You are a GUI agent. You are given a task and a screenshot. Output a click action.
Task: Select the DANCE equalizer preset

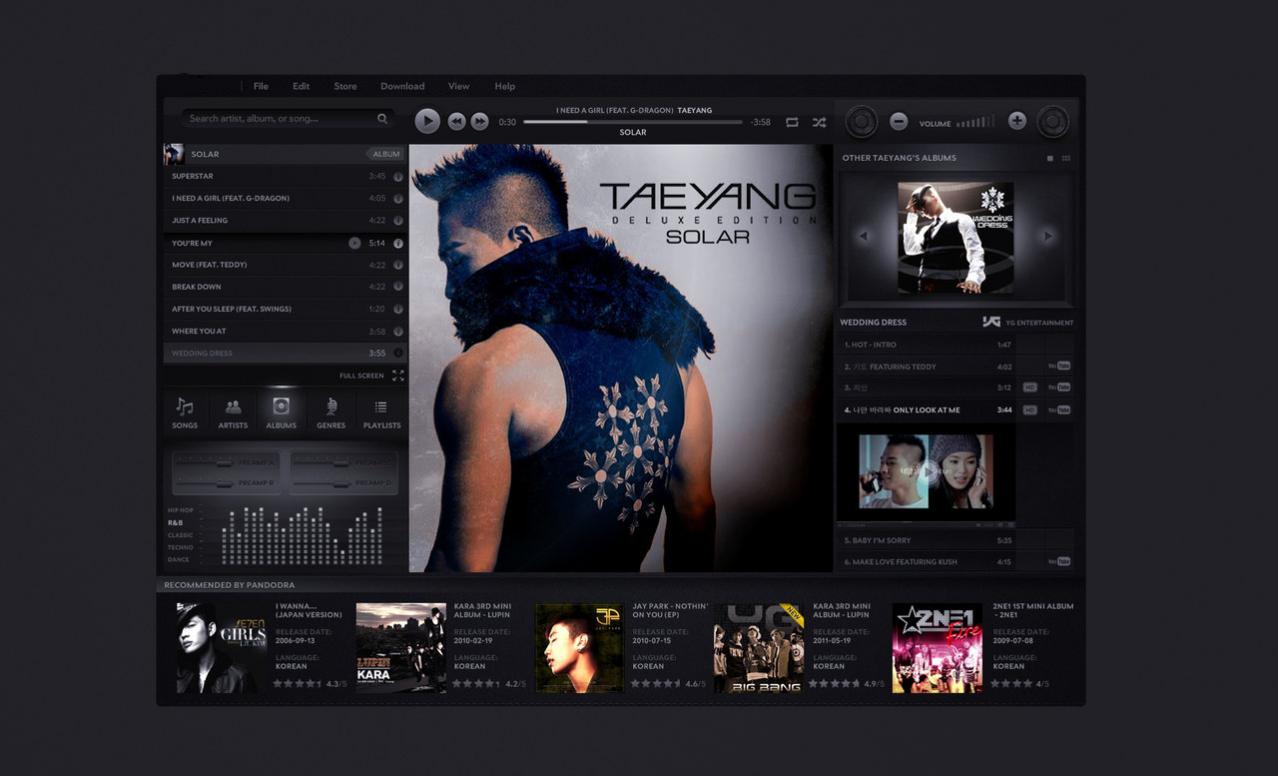178,559
